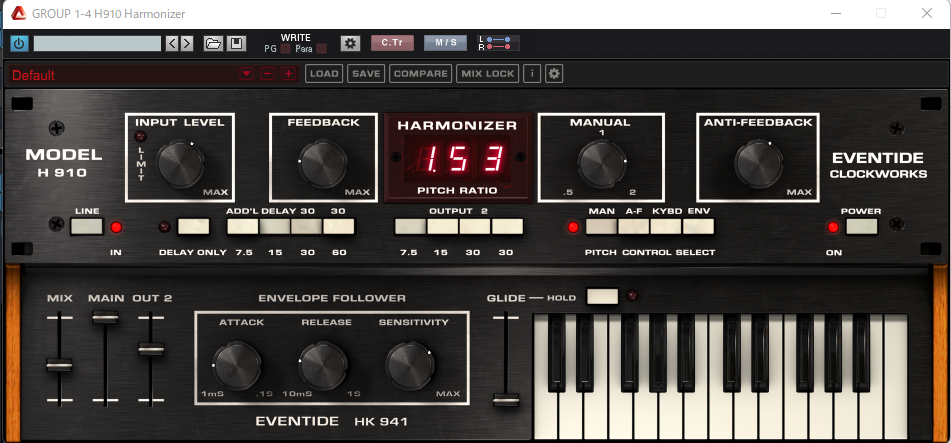Click the L/R channel routing icon
This screenshot has height=443, width=951.
point(496,43)
